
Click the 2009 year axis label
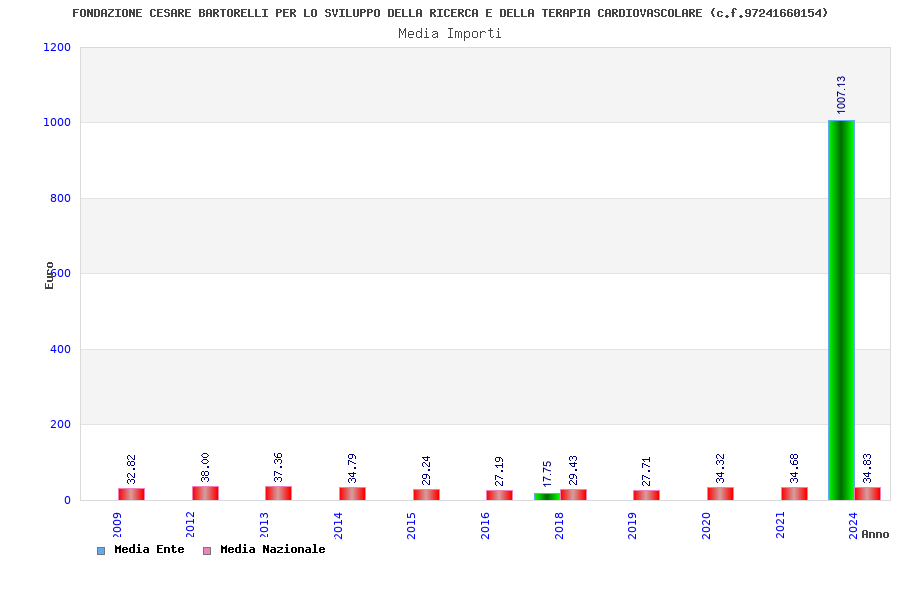point(117,525)
